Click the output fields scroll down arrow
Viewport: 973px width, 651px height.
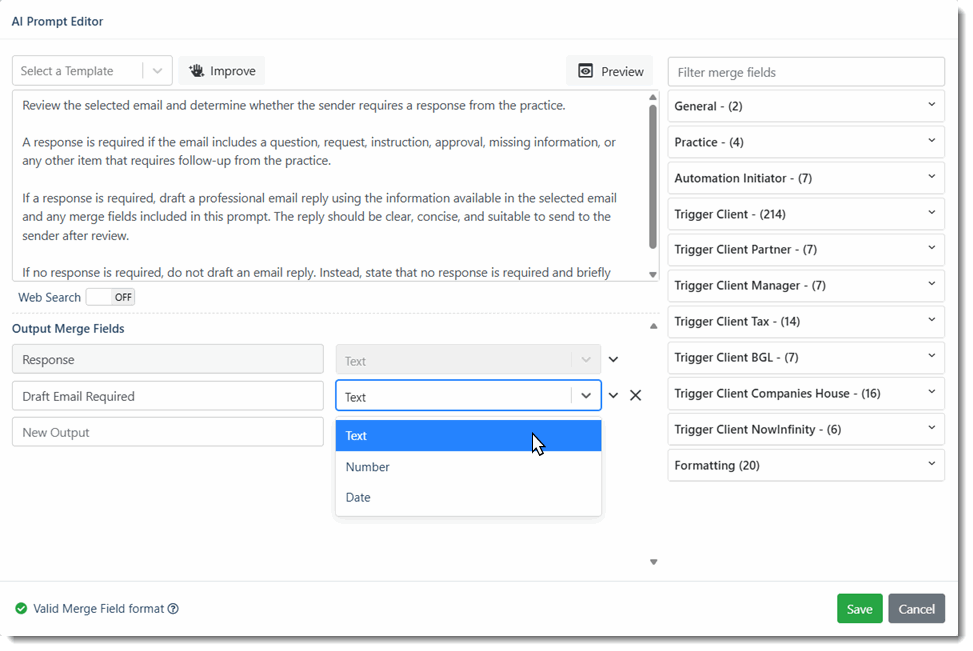(653, 562)
